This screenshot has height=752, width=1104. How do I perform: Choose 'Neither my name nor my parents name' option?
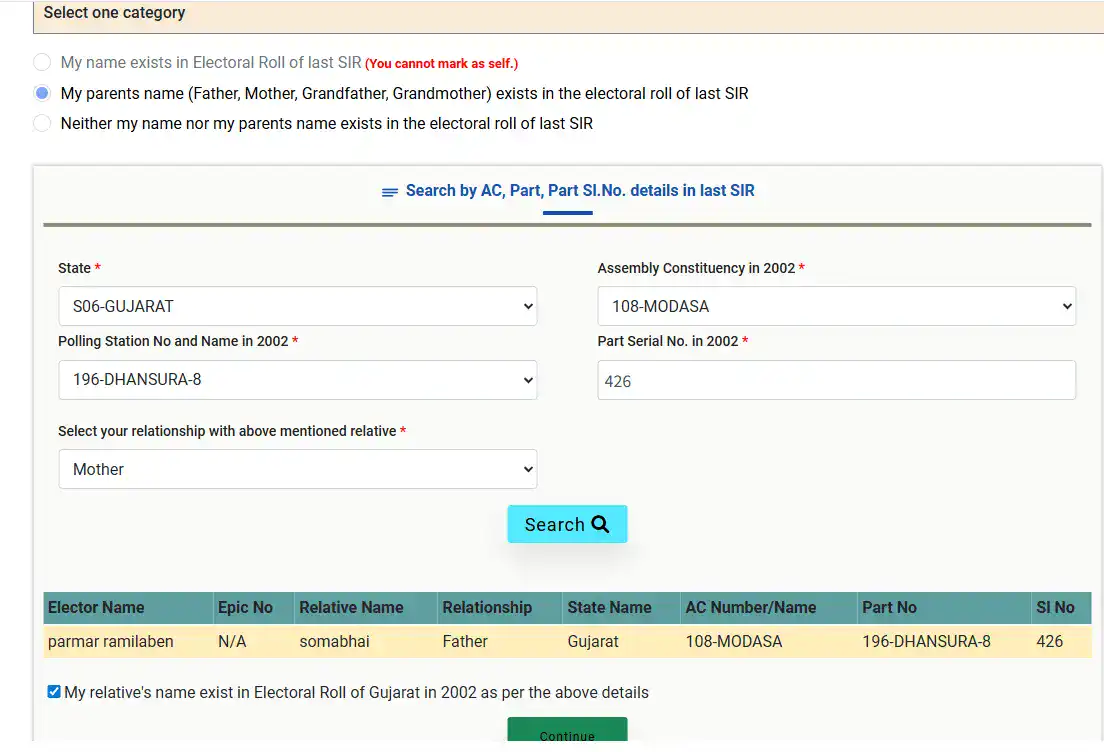click(x=42, y=124)
